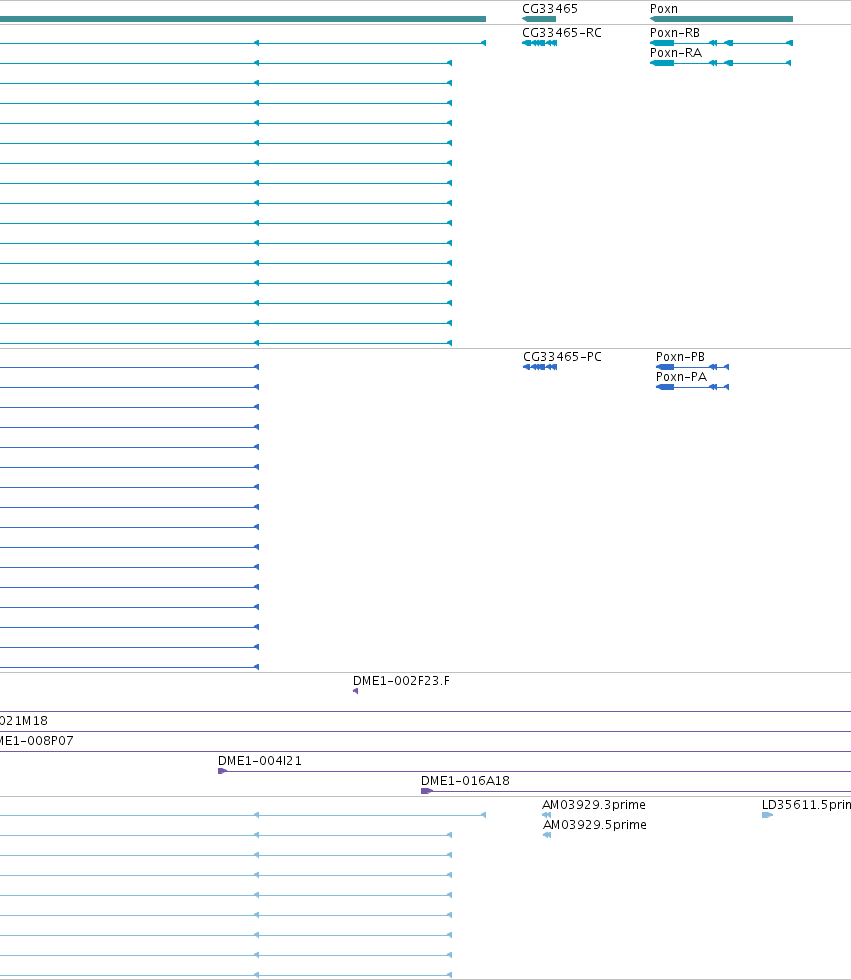Select the CG33465-RC transcript glyph
851x980 pixels.
(x=540, y=43)
